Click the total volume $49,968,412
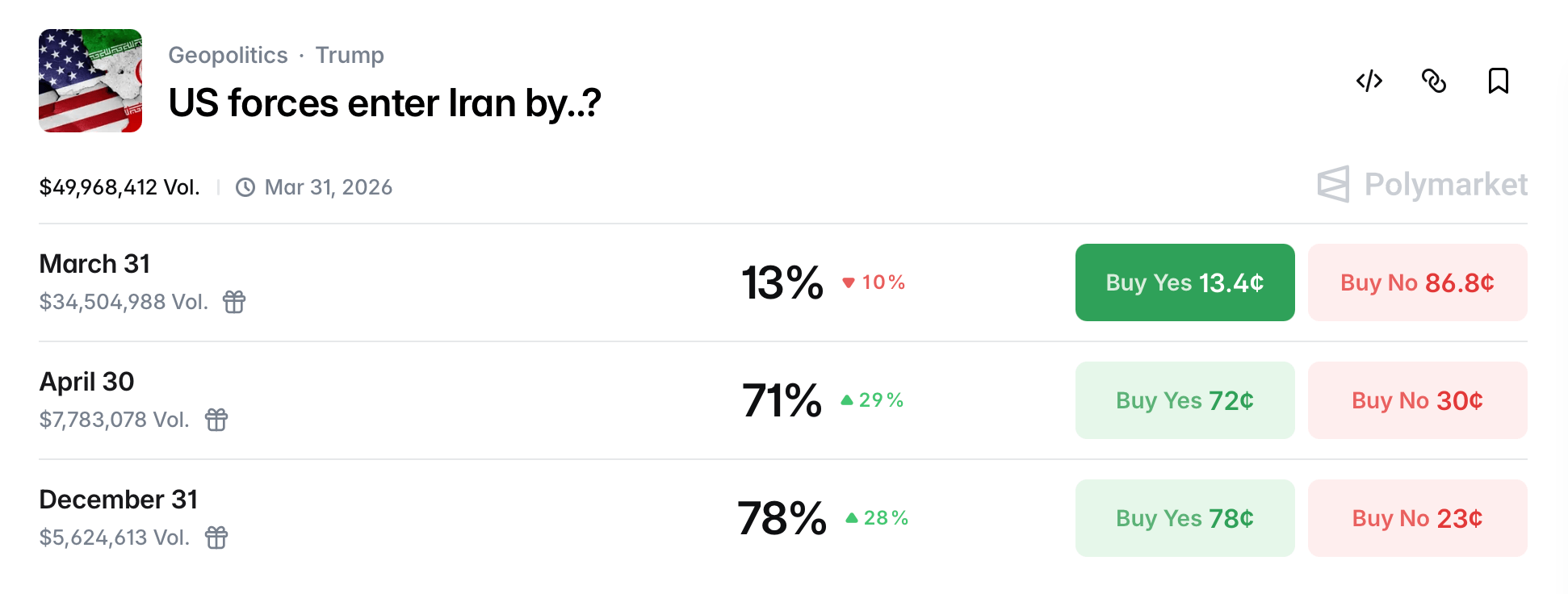The height and width of the screenshot is (594, 1568). (119, 186)
